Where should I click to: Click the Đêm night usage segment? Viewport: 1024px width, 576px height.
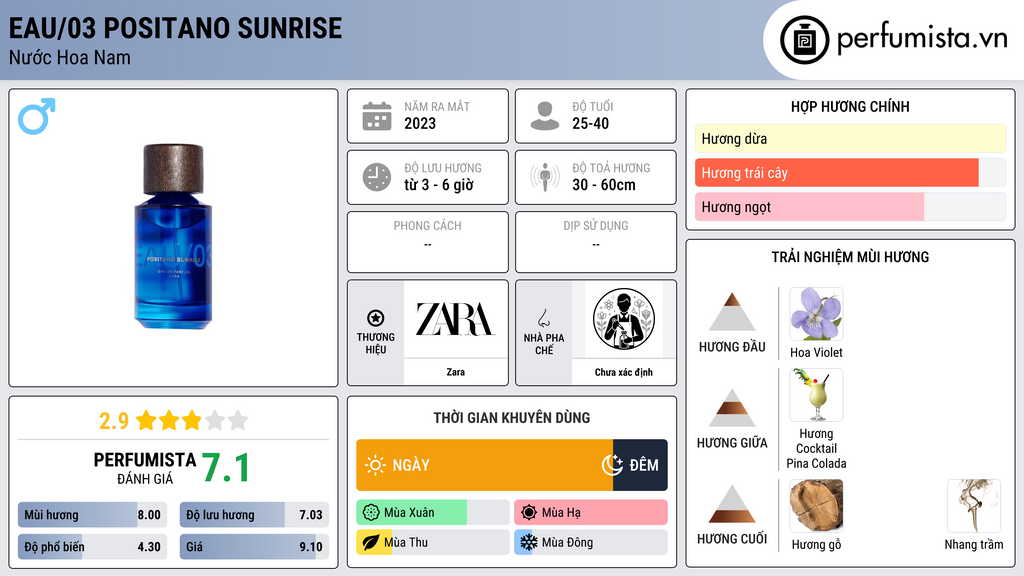coord(640,465)
